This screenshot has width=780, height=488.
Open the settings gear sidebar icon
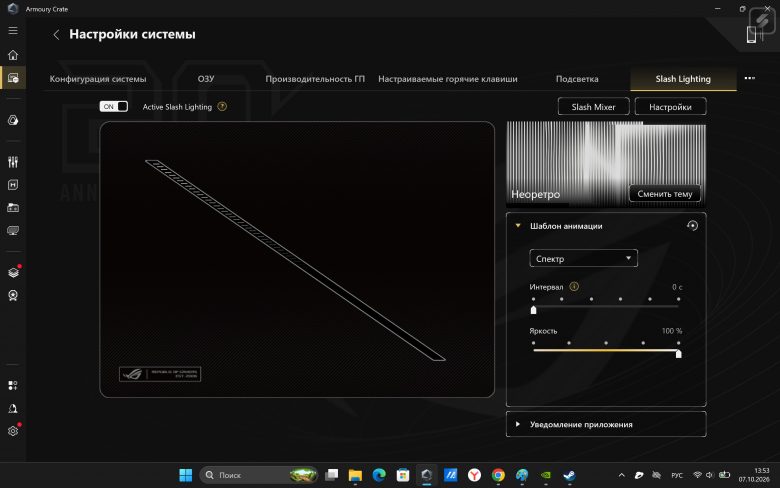click(13, 431)
